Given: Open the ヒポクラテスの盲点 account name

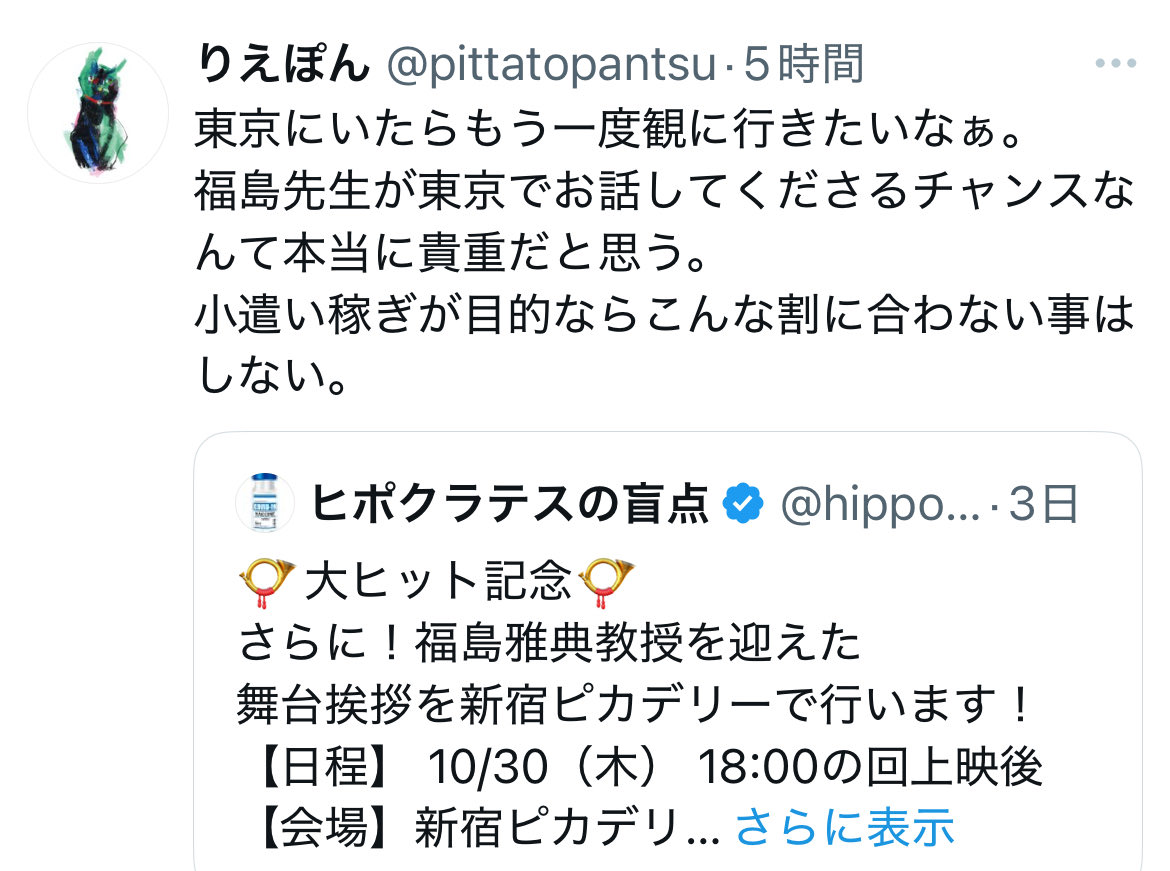Looking at the screenshot, I should point(510,505).
